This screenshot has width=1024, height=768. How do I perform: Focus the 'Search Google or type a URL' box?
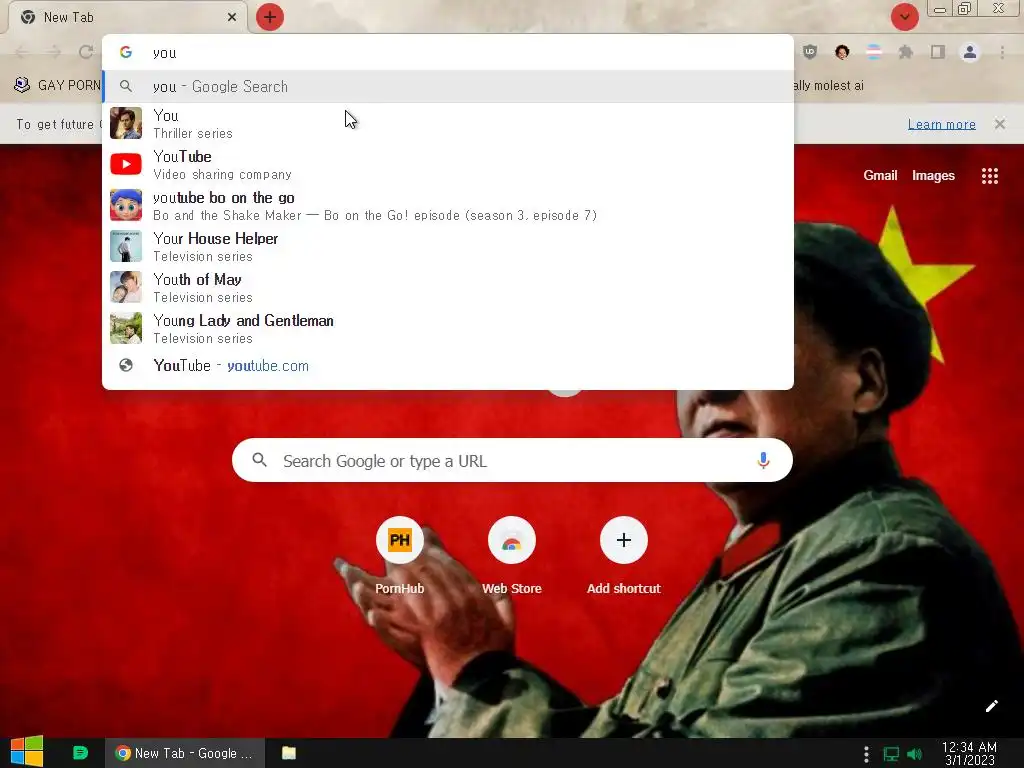(x=512, y=460)
